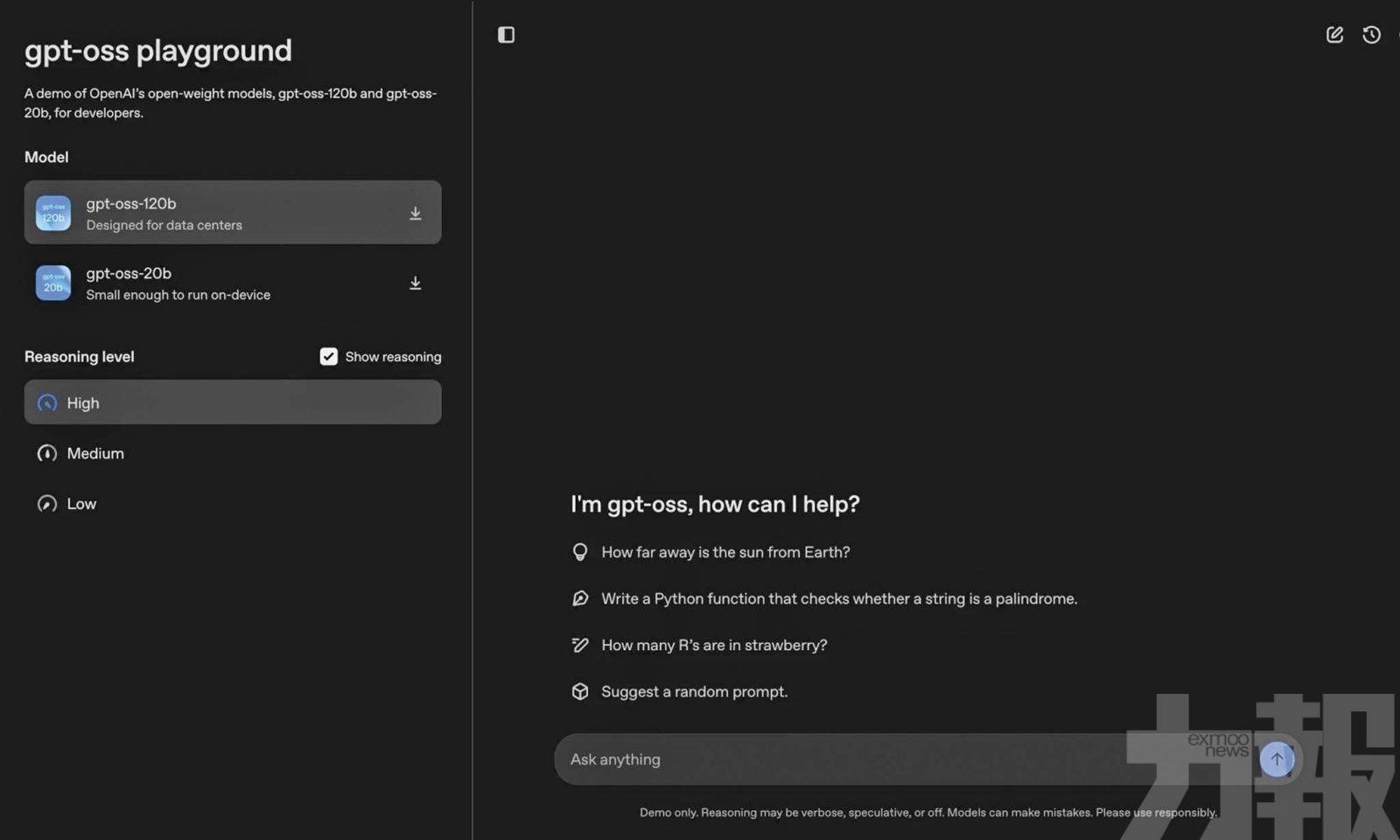Collapse the sidebar with the panel icon

506,35
